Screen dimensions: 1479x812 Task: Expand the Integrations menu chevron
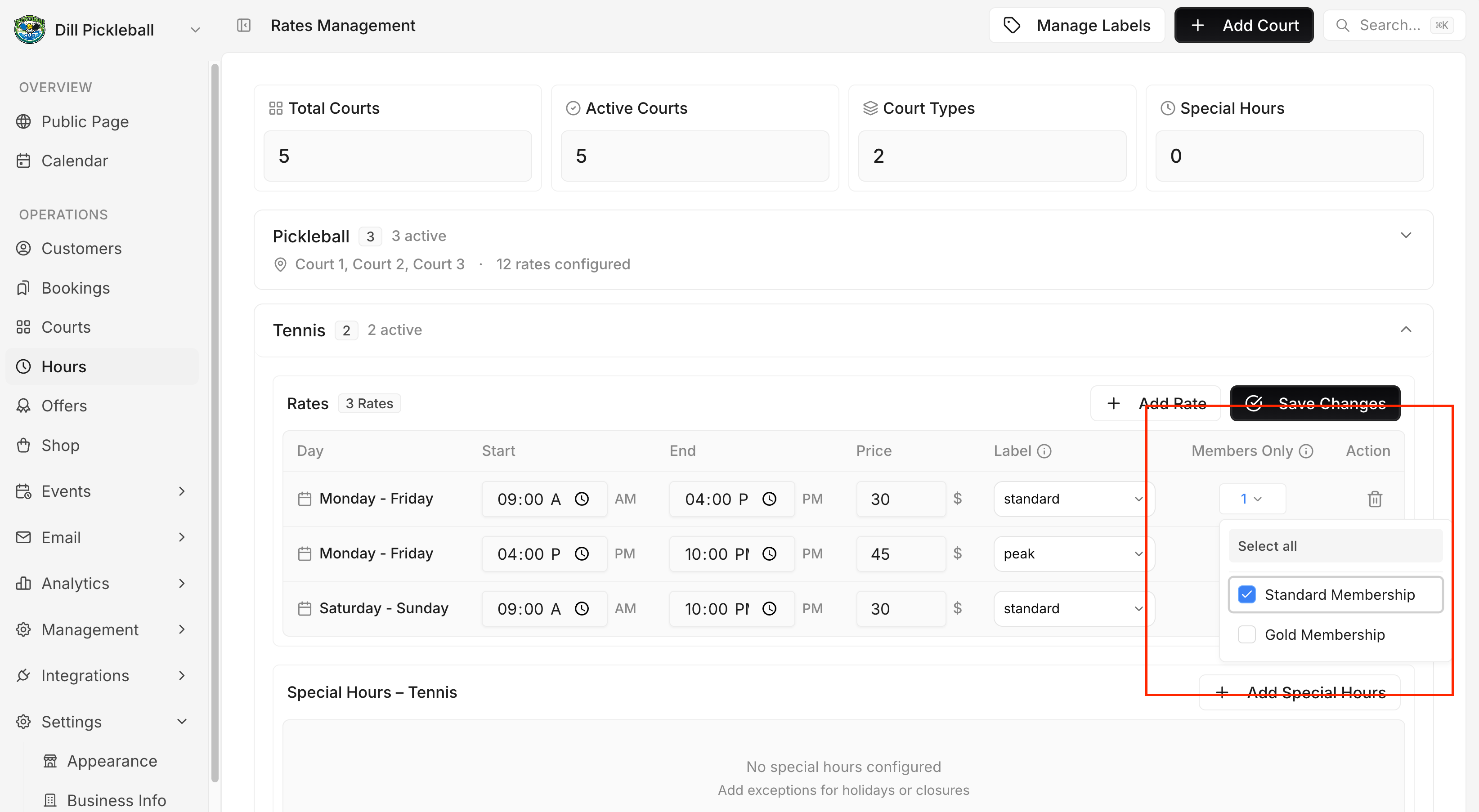tap(182, 675)
